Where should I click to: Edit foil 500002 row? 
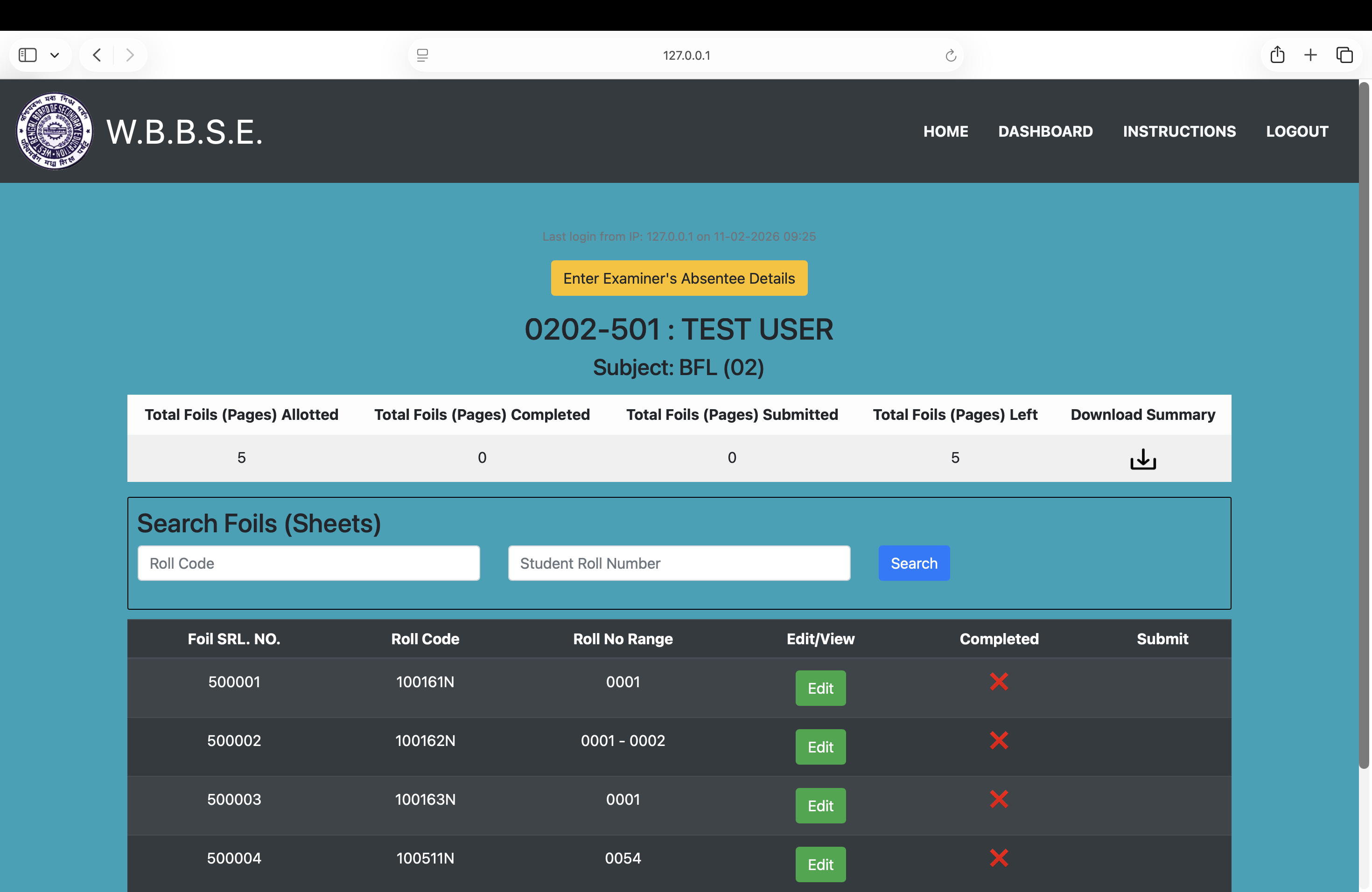pos(820,747)
